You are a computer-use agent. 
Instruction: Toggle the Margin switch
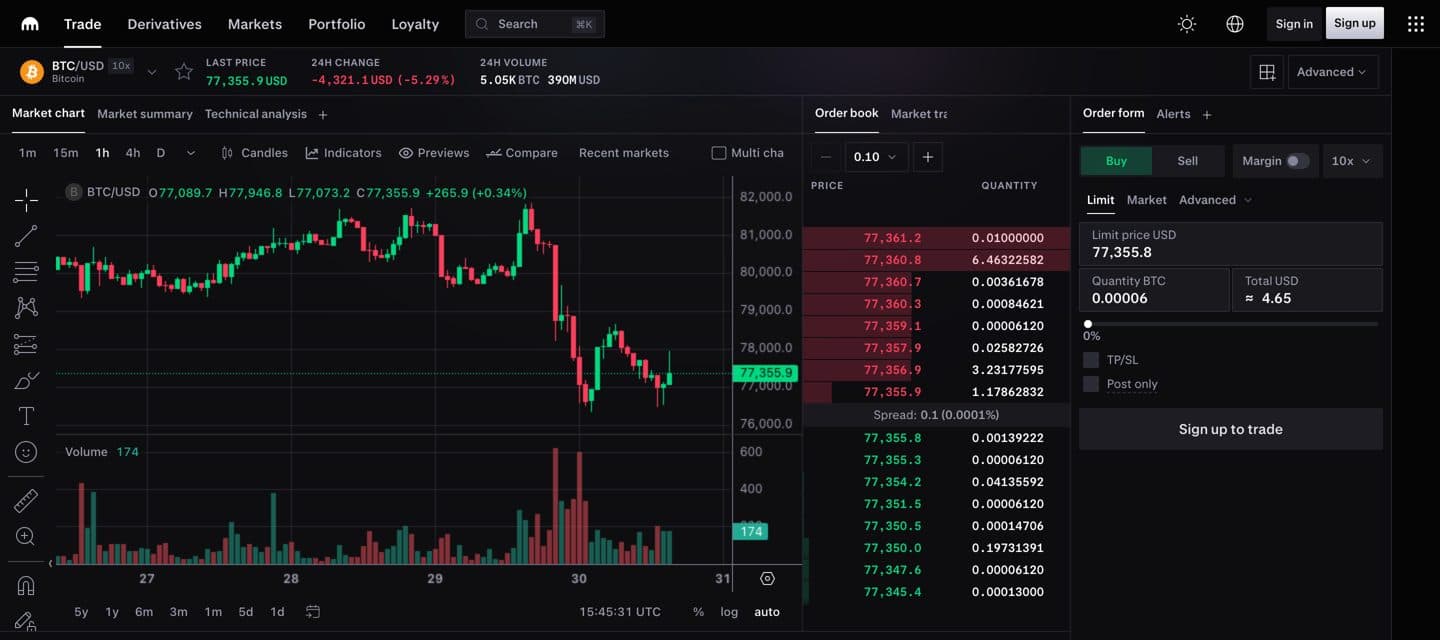pos(1297,161)
